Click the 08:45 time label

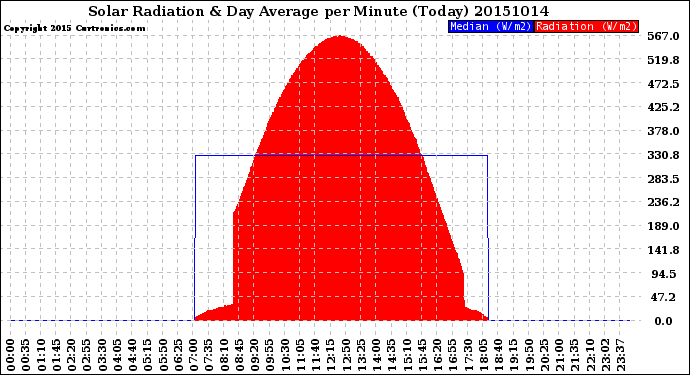(239, 355)
